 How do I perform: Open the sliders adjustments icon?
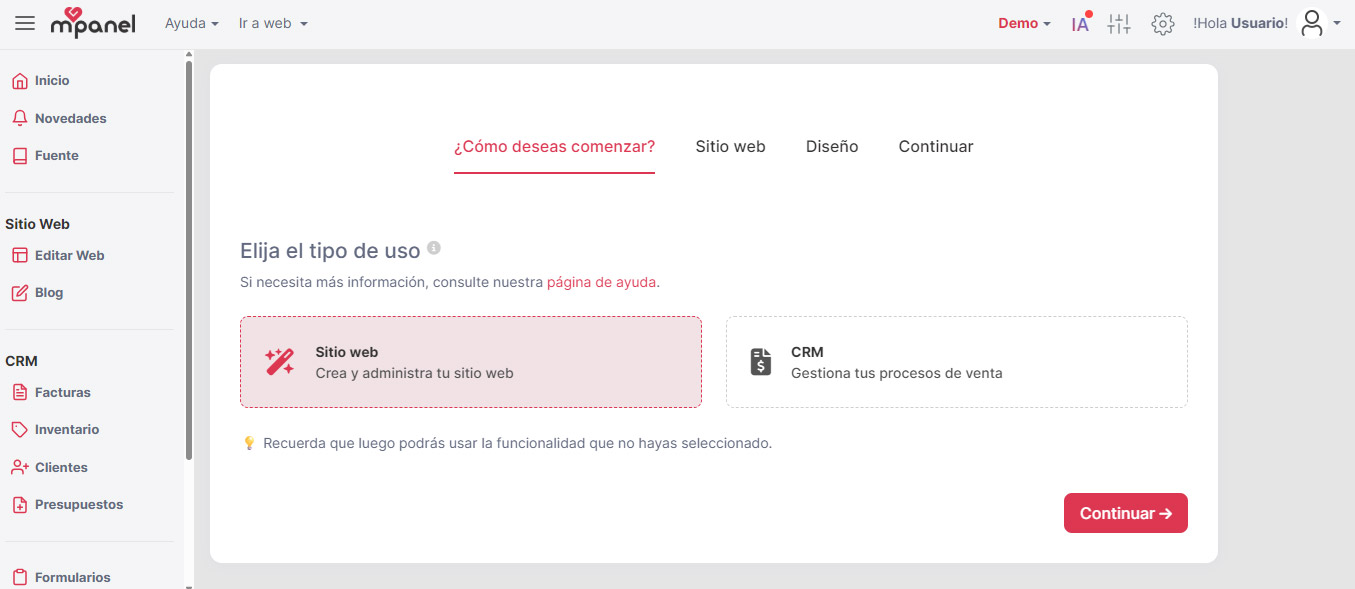[x=1119, y=24]
